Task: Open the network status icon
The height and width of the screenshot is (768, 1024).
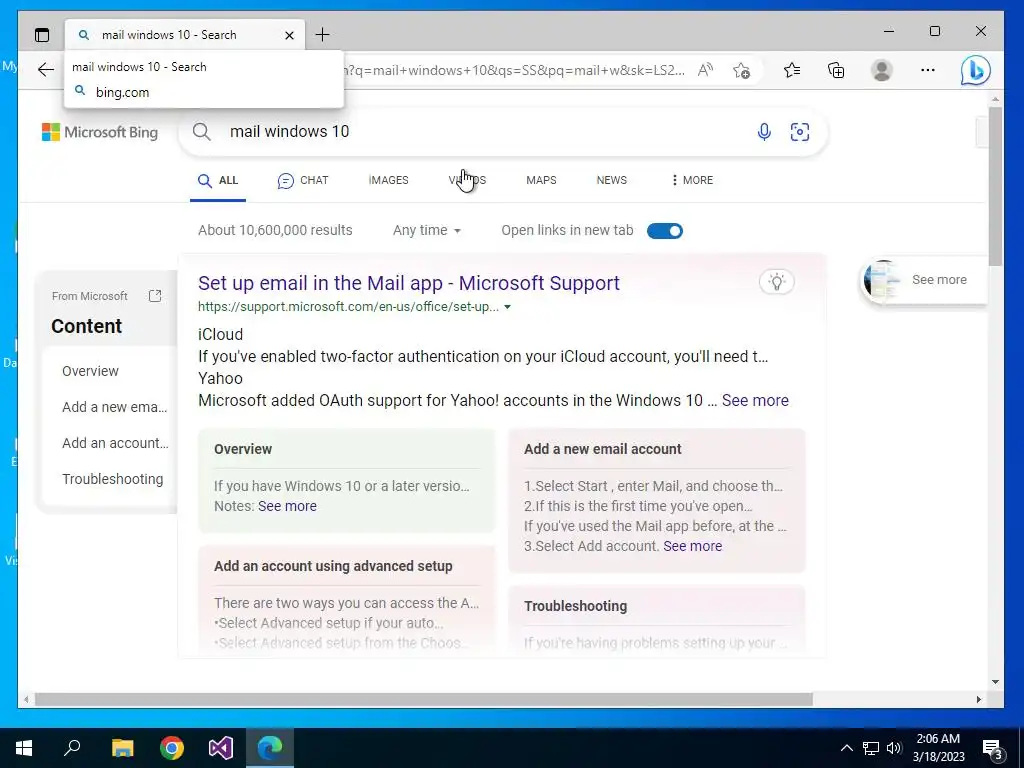Action: click(871, 748)
